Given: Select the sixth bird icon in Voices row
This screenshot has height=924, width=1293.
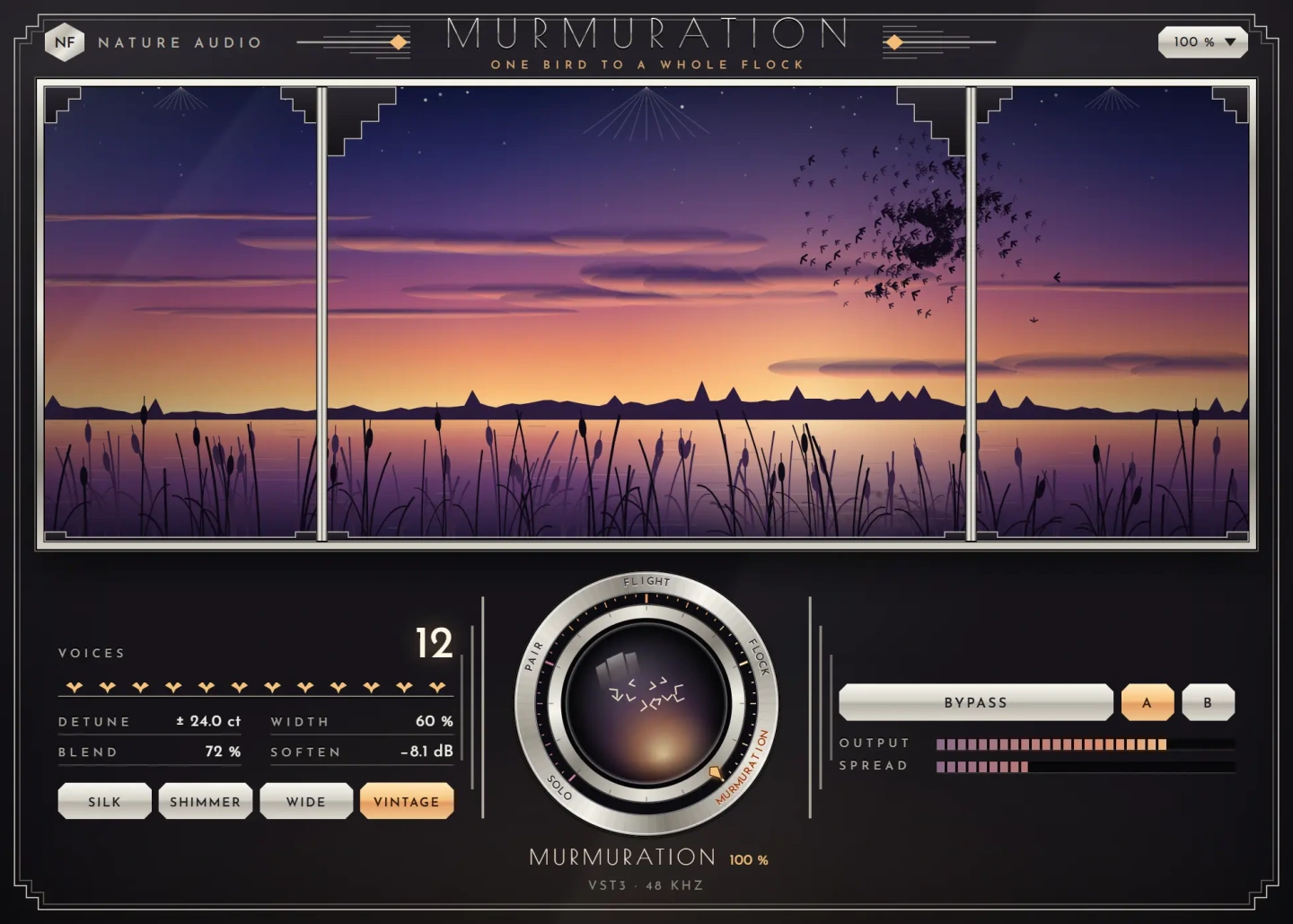Looking at the screenshot, I should [x=239, y=687].
